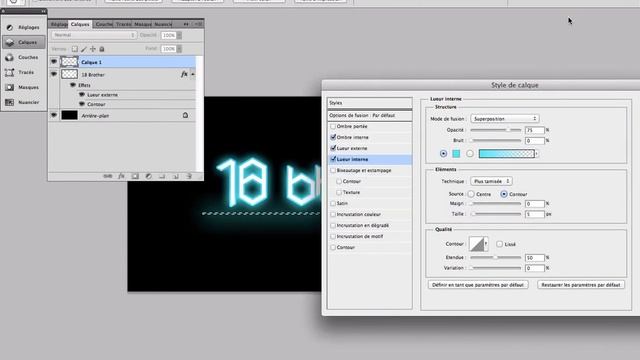
Task: Switch to Masques tab
Action: point(143,24)
